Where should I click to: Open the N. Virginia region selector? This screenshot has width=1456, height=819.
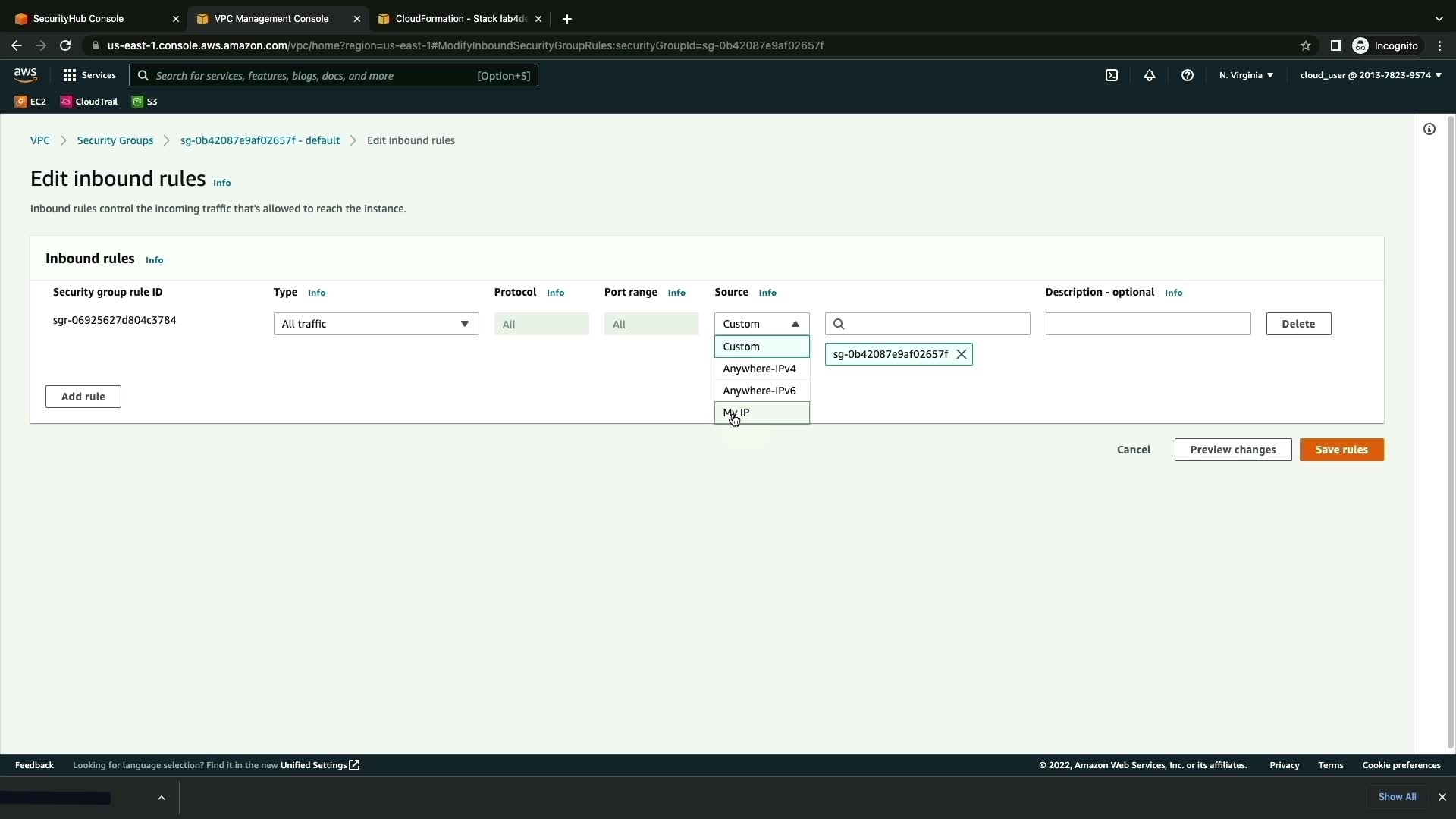tap(1246, 75)
